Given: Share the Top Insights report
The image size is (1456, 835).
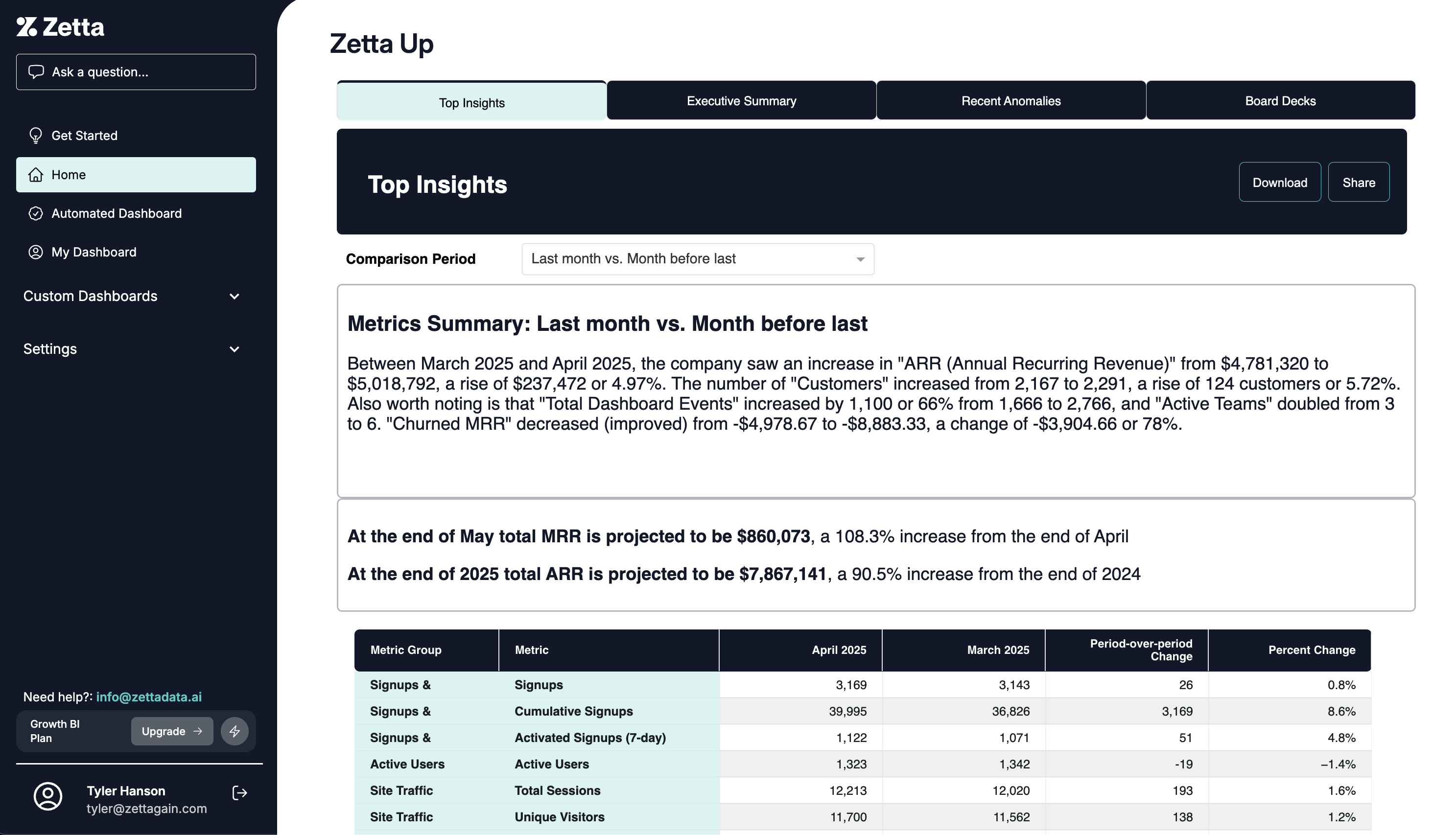Looking at the screenshot, I should 1359,183.
